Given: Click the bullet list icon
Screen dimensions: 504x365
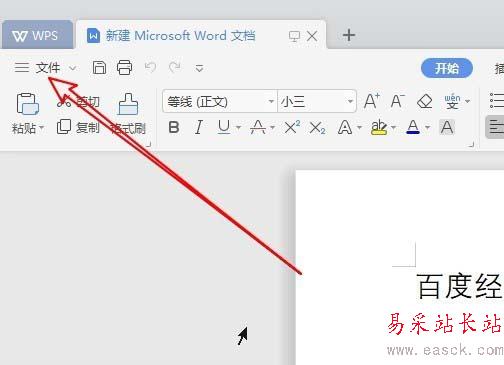Looking at the screenshot, I should (496, 101).
